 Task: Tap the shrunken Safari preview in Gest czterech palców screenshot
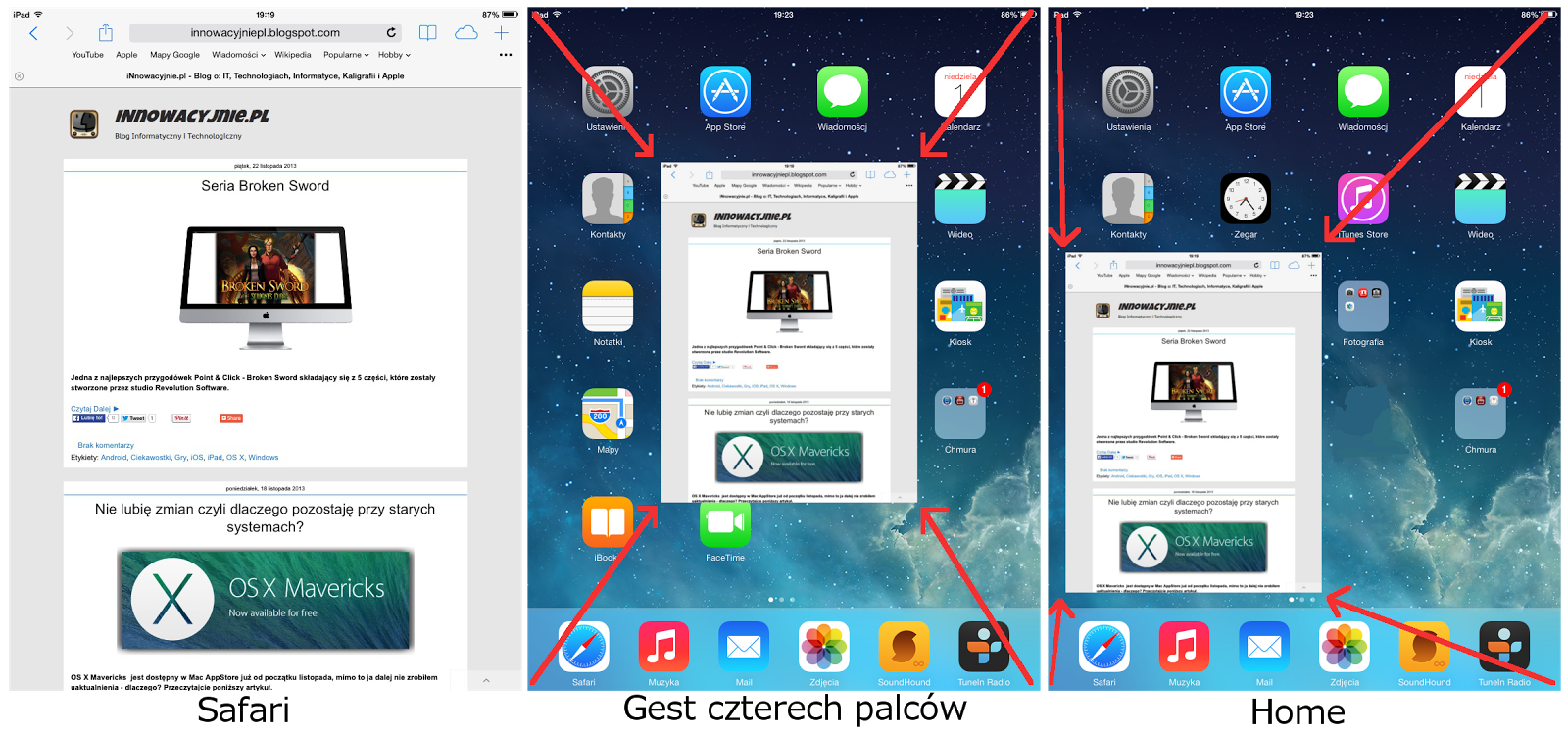tap(790, 332)
